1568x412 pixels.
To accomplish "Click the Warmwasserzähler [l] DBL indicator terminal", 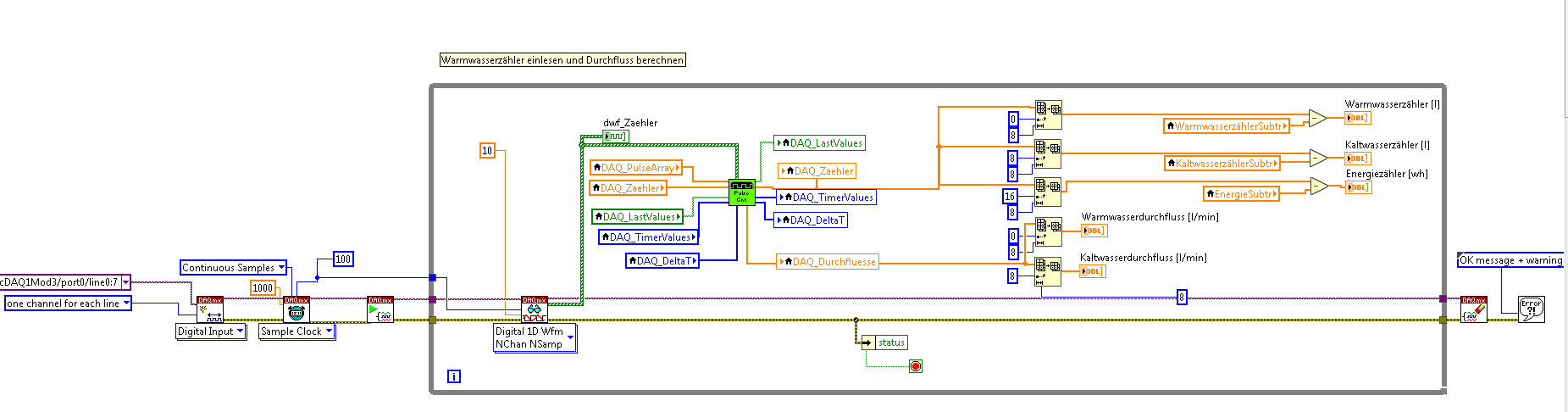I will [1358, 118].
